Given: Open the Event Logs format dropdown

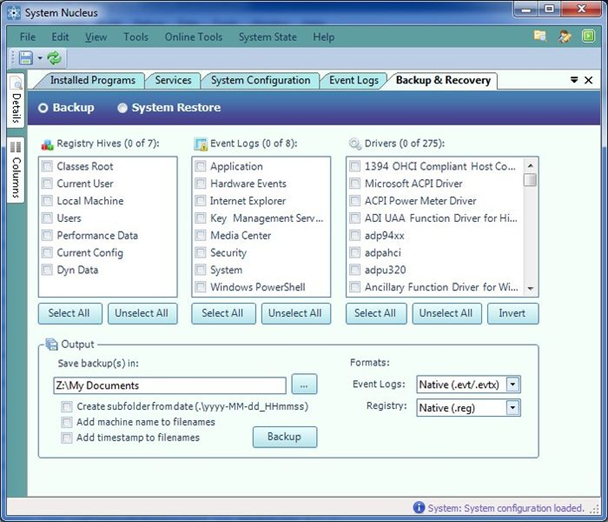Looking at the screenshot, I should point(513,384).
